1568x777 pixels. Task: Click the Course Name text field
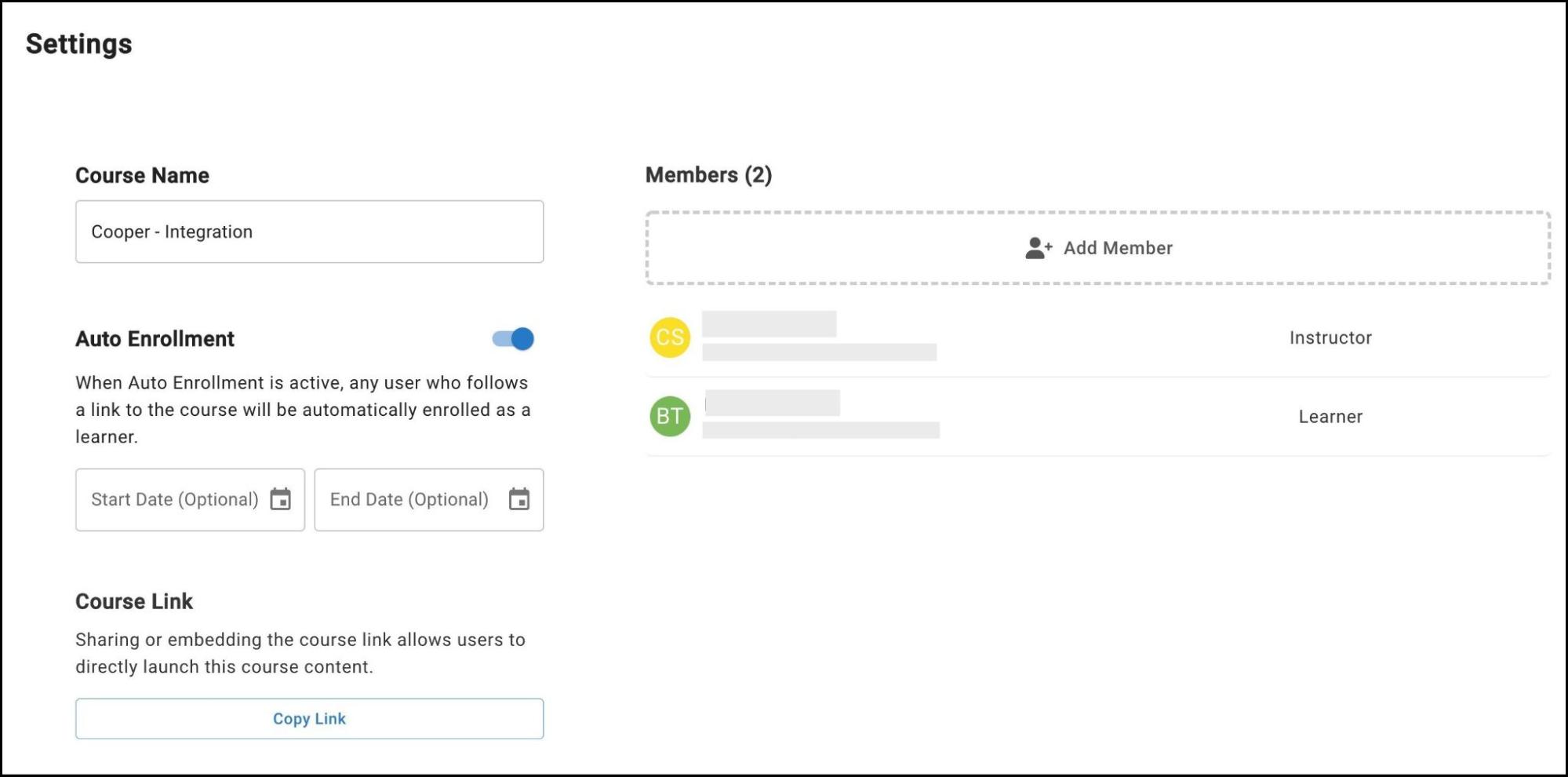pyautogui.click(x=309, y=232)
